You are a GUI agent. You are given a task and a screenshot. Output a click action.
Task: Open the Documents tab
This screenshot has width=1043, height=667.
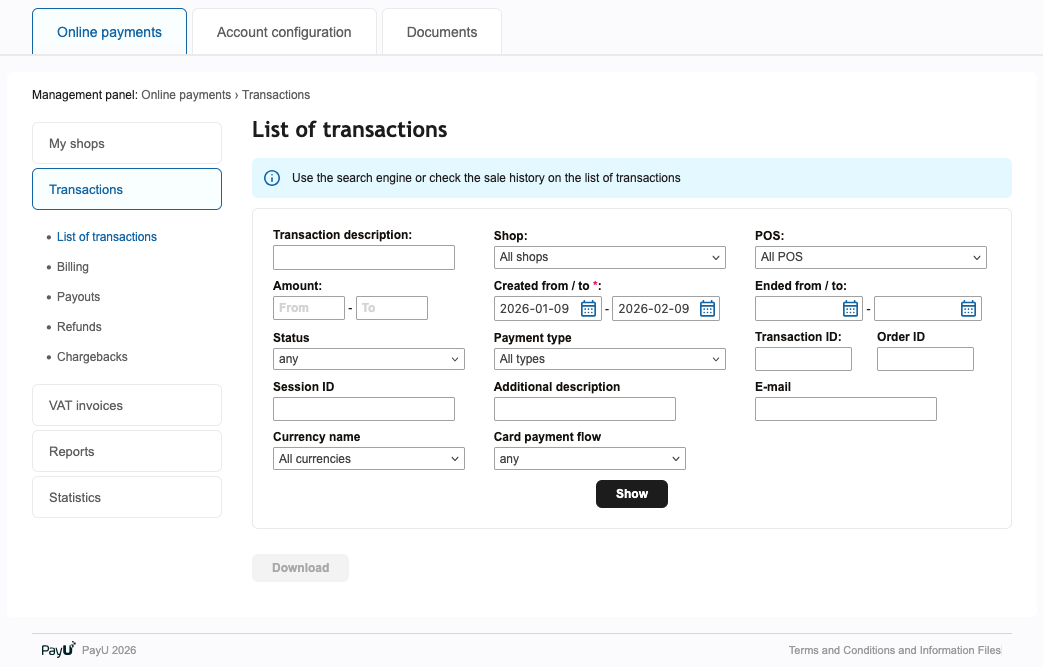pyautogui.click(x=441, y=32)
